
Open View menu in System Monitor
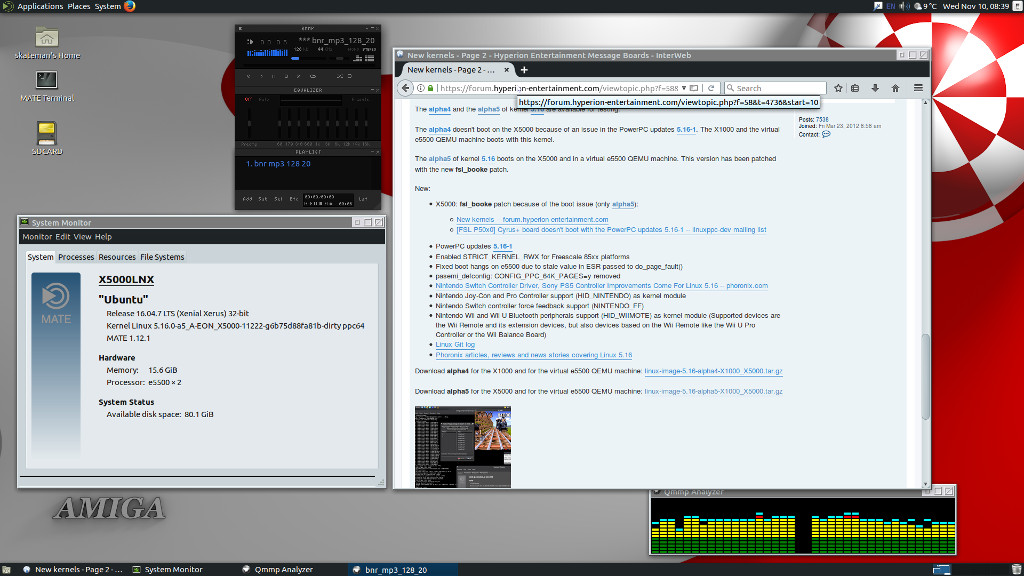tap(82, 237)
